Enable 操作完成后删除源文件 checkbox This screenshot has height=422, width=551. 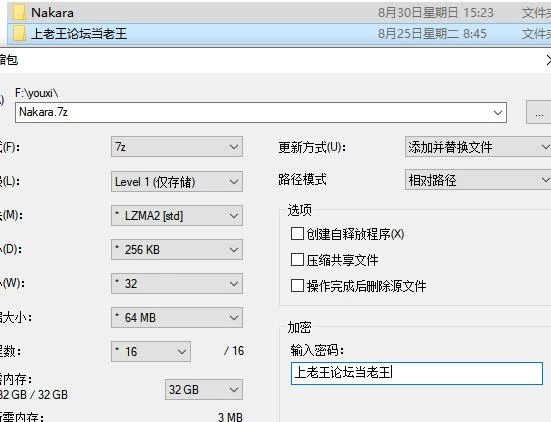pyautogui.click(x=297, y=286)
